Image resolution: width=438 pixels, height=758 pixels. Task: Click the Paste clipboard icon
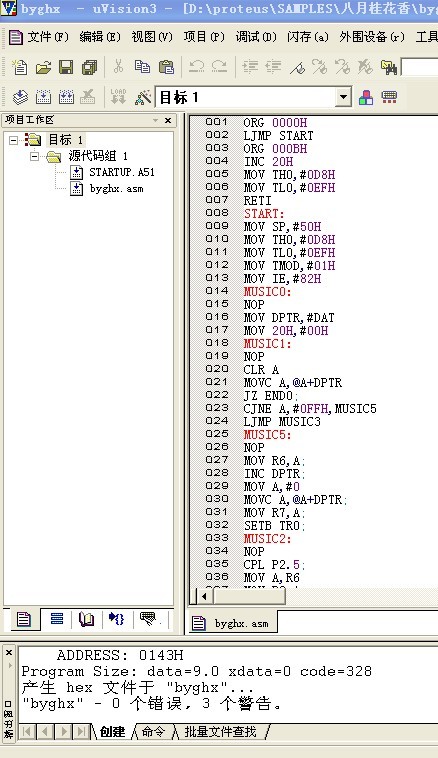166,67
